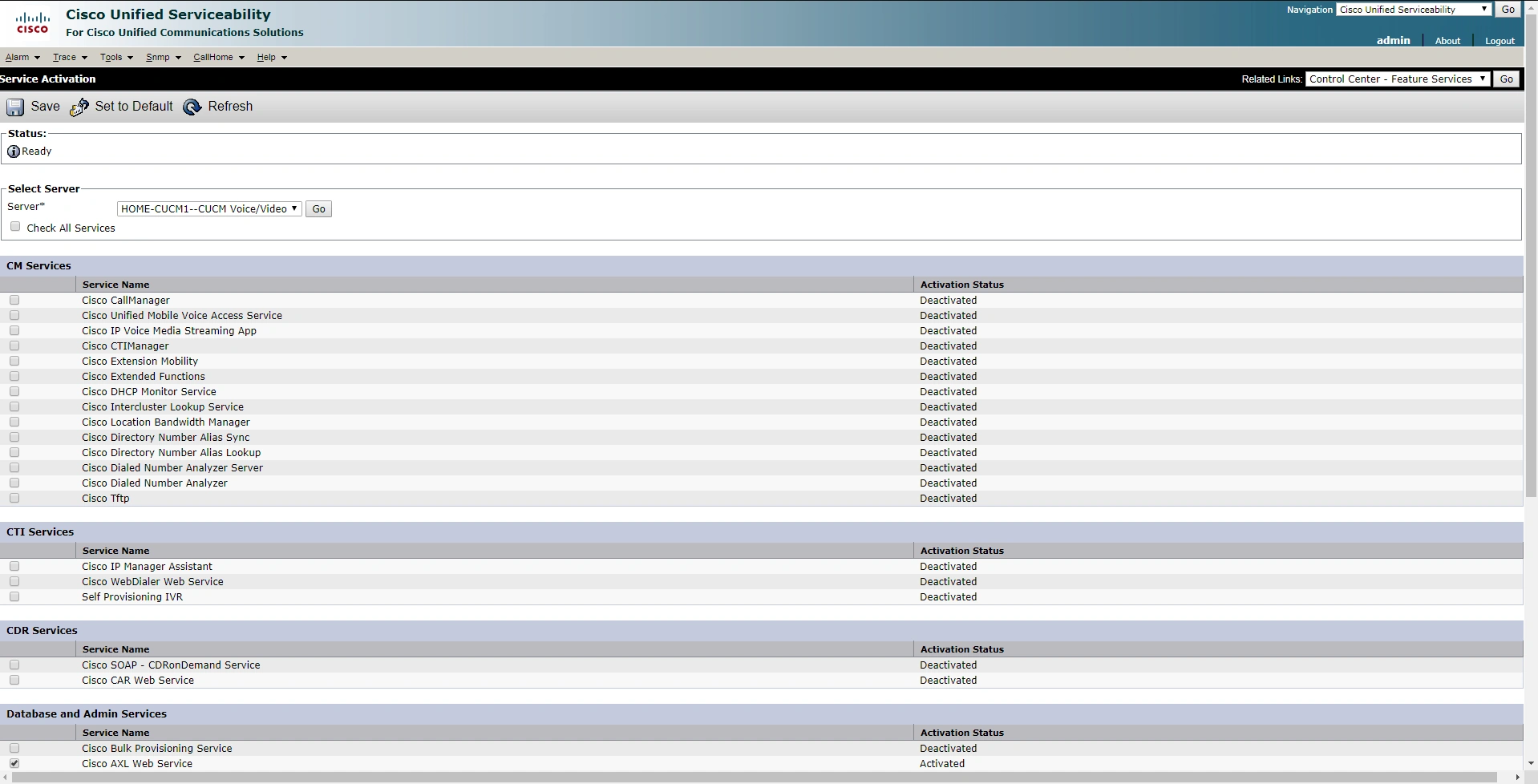Click the Save floppy disk icon

pos(15,107)
